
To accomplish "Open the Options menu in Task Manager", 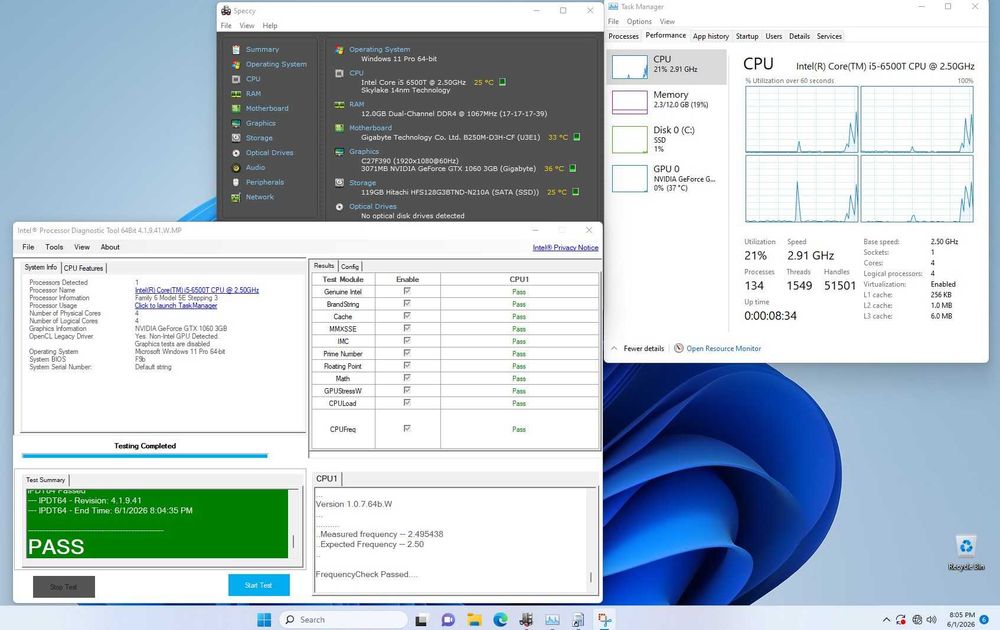I will (639, 21).
